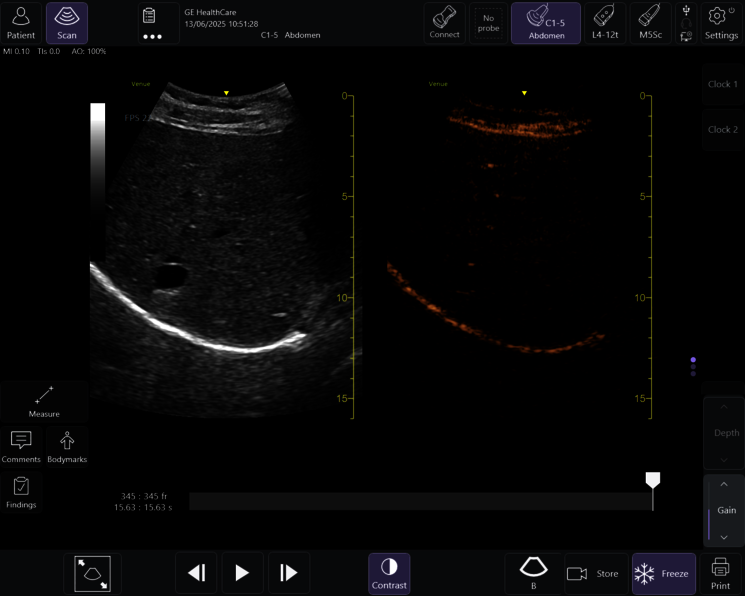The width and height of the screenshot is (745, 596).
Task: Open the Bodymarks tool
Action: (67, 447)
